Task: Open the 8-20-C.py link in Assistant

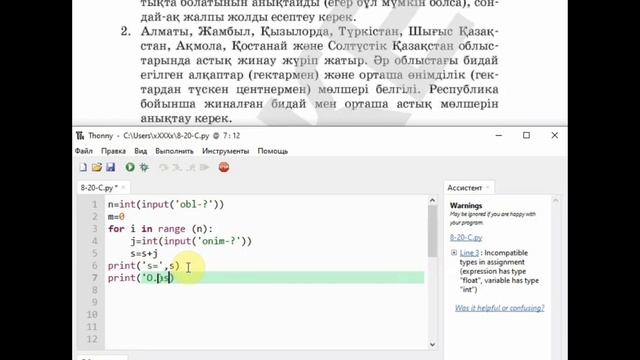Action: click(x=466, y=238)
